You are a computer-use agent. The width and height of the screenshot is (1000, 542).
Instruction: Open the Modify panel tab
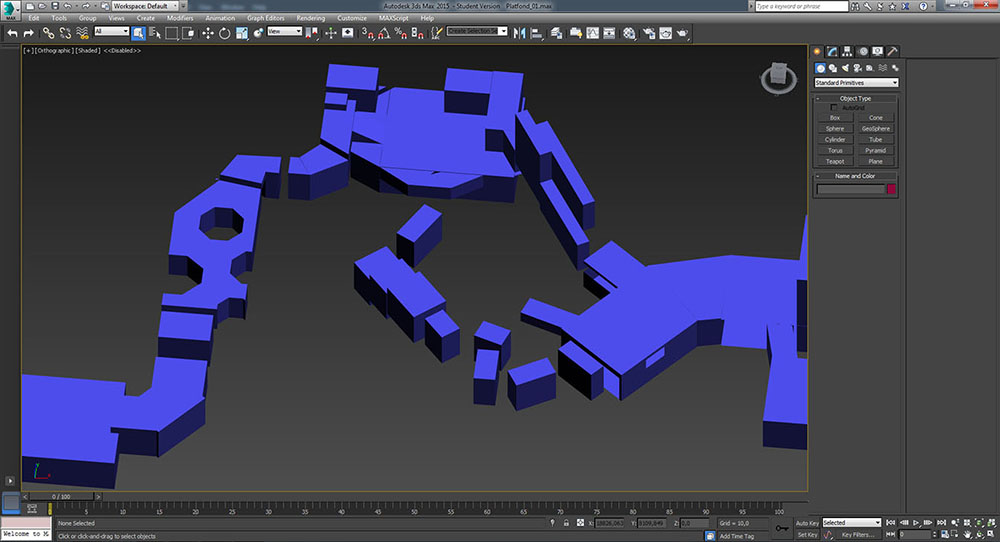click(832, 51)
